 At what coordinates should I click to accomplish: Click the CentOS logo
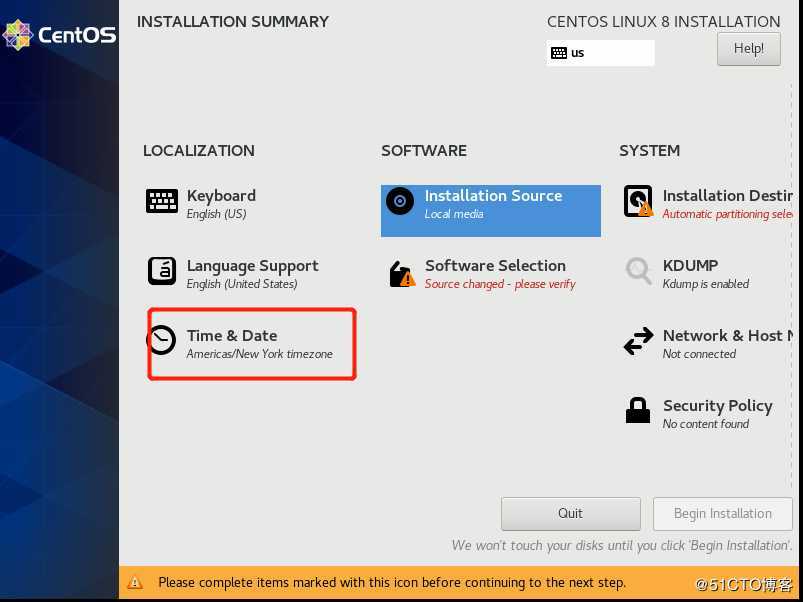tap(59, 35)
